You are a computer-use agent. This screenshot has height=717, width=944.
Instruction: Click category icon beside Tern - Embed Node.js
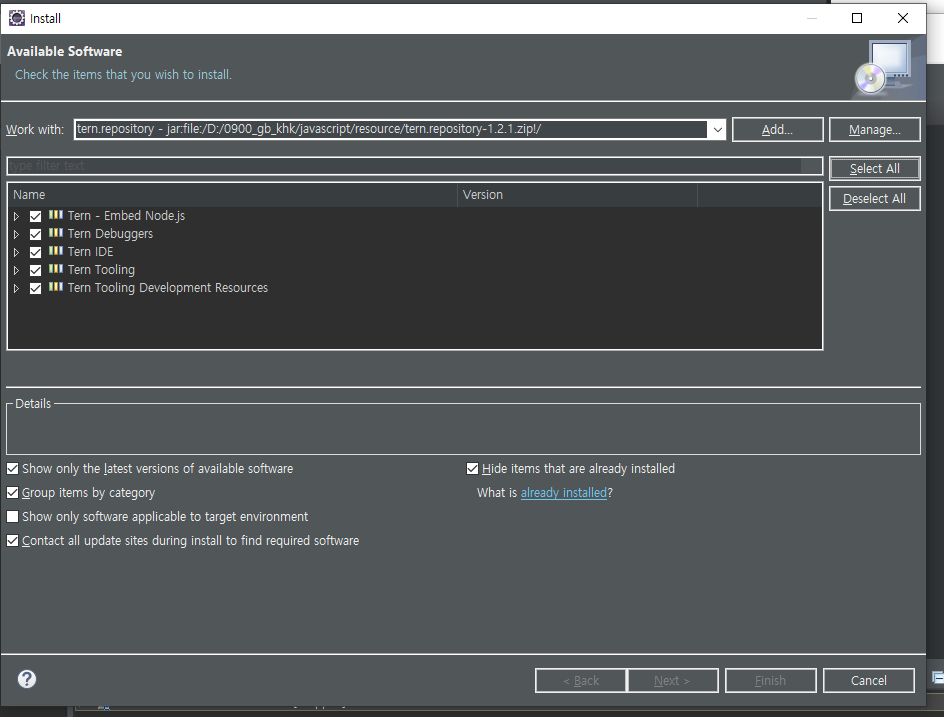click(x=56, y=215)
